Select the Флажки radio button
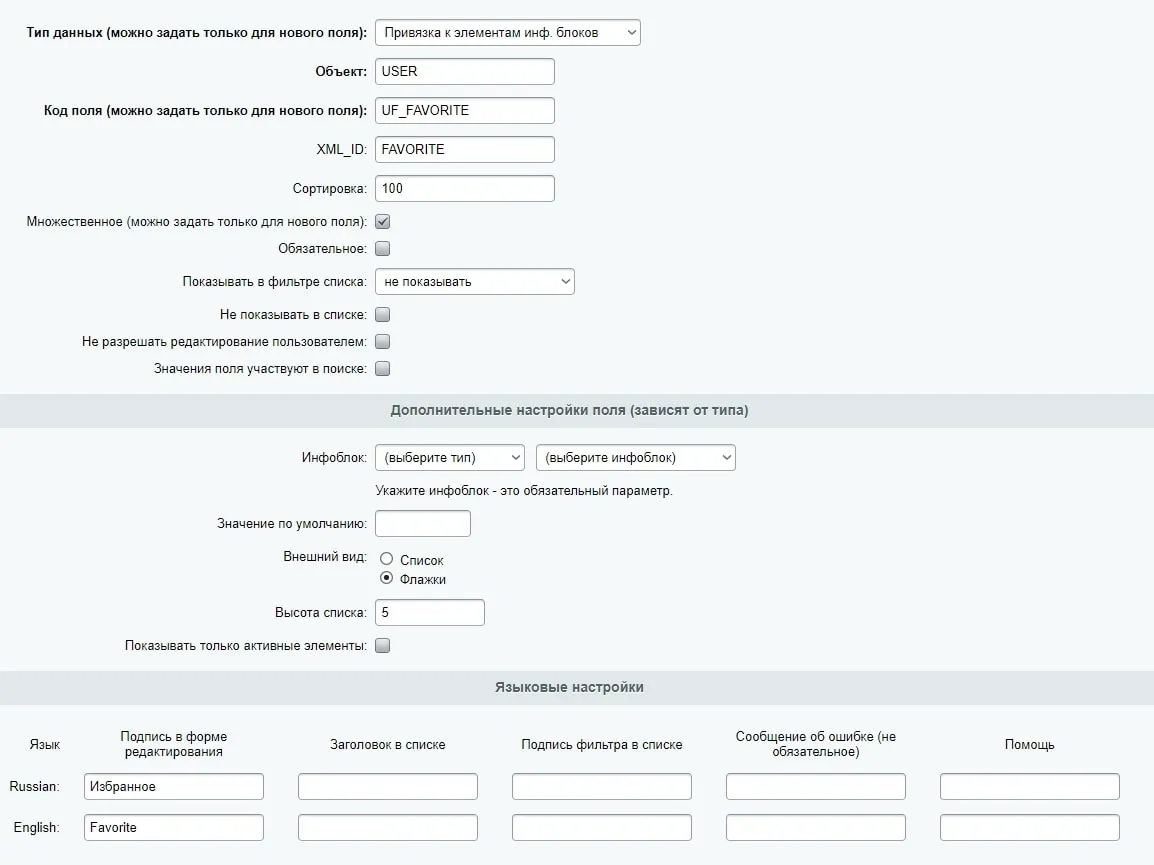This screenshot has height=865, width=1154. pos(386,578)
